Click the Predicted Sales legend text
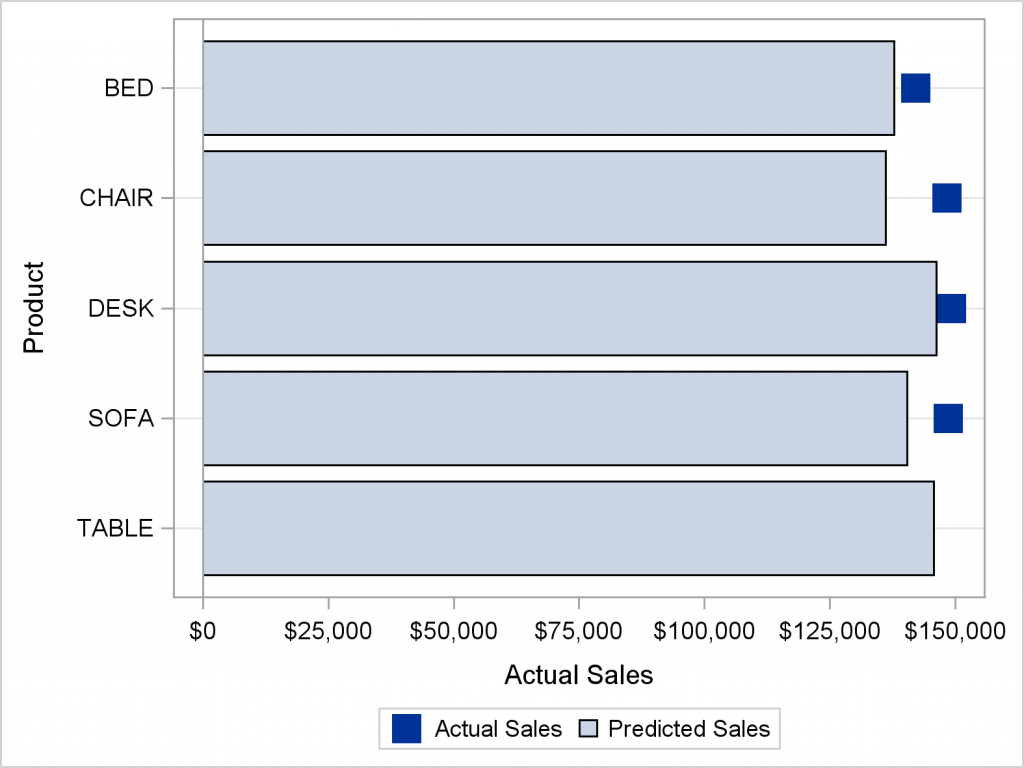 coord(688,729)
